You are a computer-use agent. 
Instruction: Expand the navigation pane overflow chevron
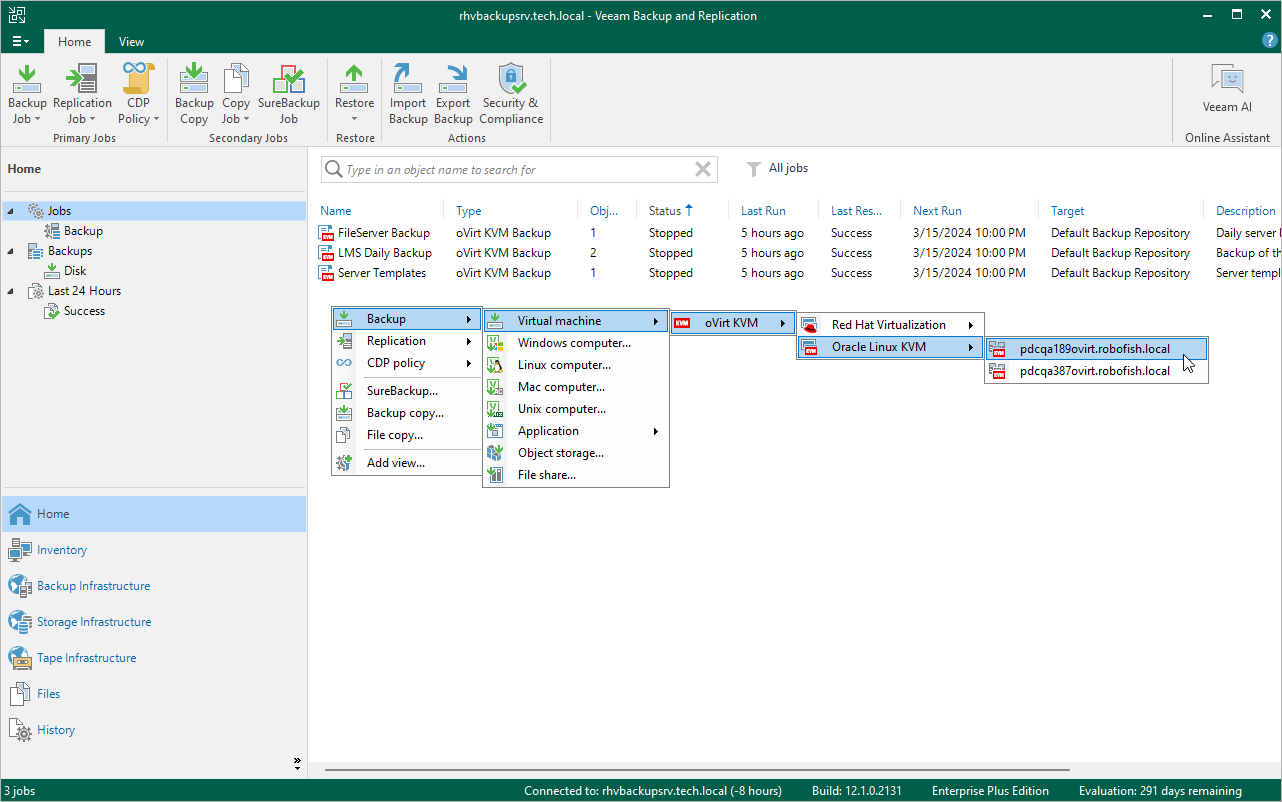pos(297,763)
